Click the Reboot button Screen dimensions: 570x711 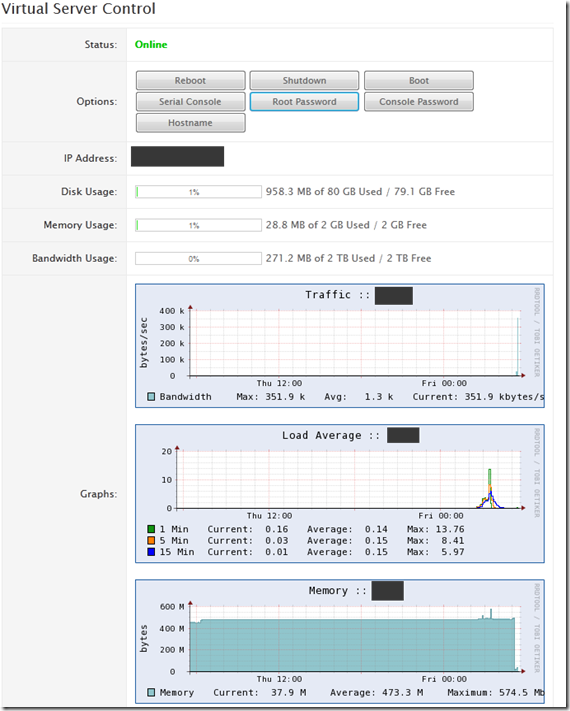point(190,80)
